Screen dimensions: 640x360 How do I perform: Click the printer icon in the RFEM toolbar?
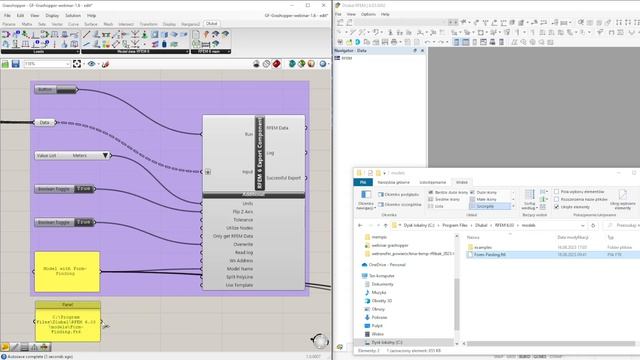394,42
